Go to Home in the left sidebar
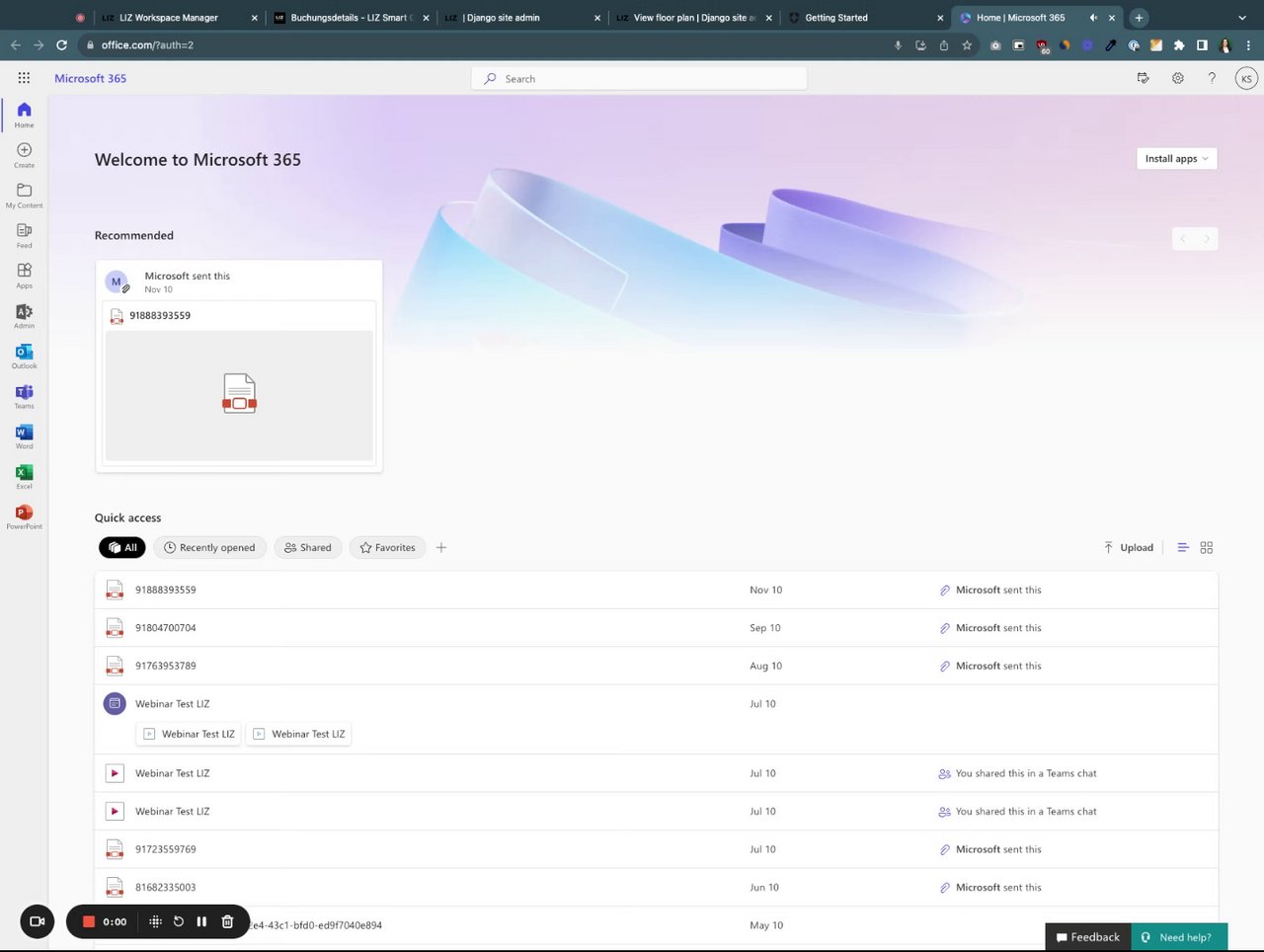The width and height of the screenshot is (1264, 952). tap(24, 115)
